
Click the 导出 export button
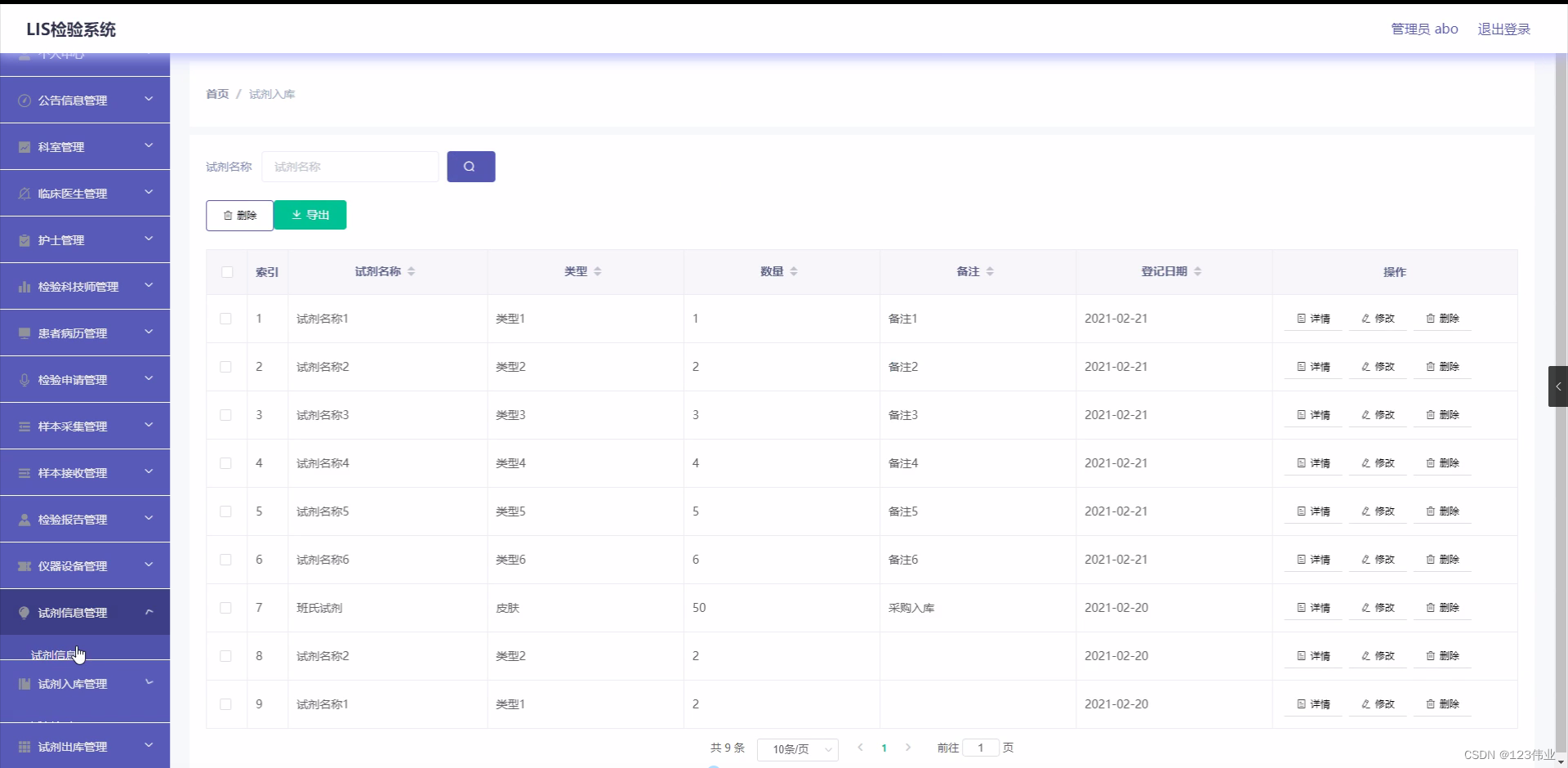tap(310, 215)
